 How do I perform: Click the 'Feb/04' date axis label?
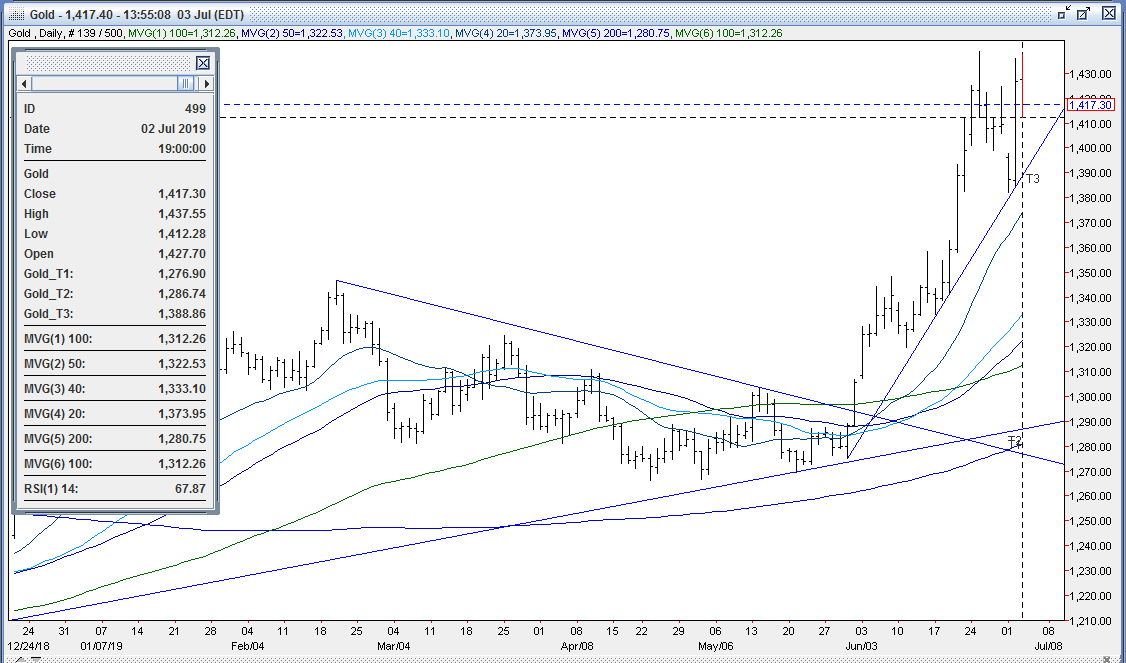[248, 646]
